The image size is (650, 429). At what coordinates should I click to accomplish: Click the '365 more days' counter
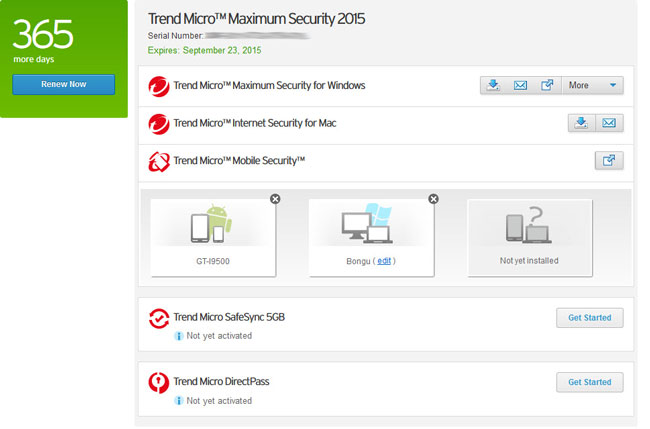[x=43, y=41]
